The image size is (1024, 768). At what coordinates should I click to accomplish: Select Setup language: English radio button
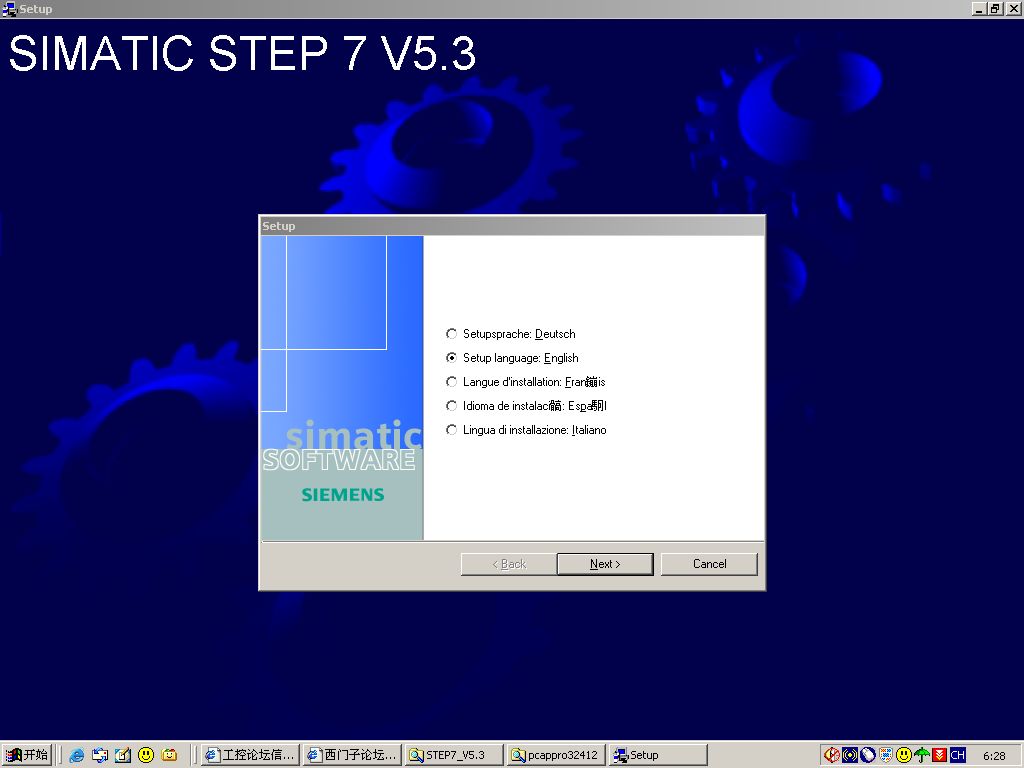451,358
